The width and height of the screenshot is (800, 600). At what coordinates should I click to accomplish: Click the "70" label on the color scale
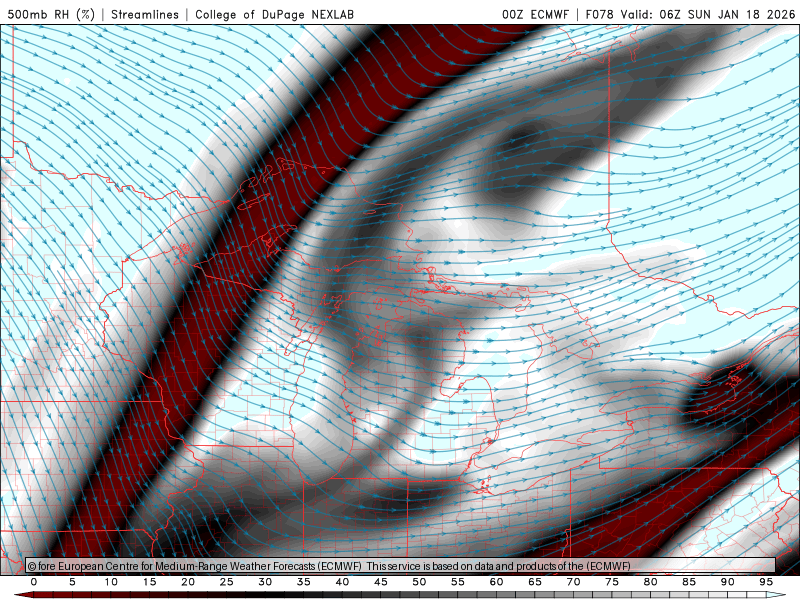[x=573, y=582]
